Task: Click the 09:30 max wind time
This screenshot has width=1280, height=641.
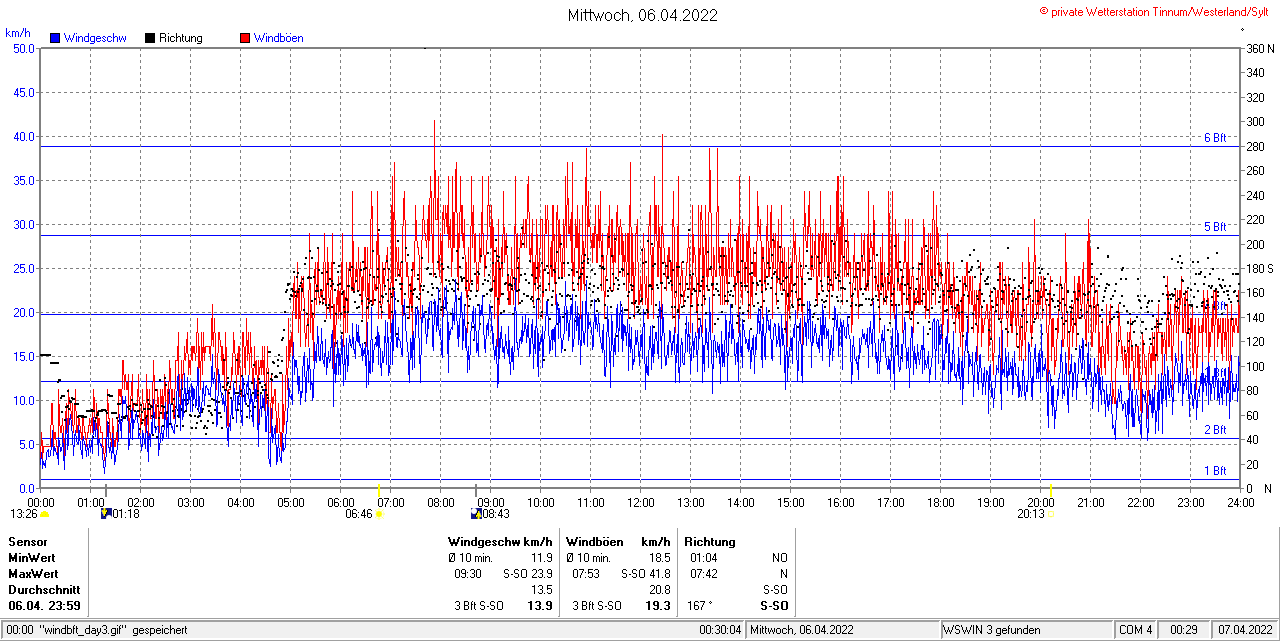Action: point(469,574)
